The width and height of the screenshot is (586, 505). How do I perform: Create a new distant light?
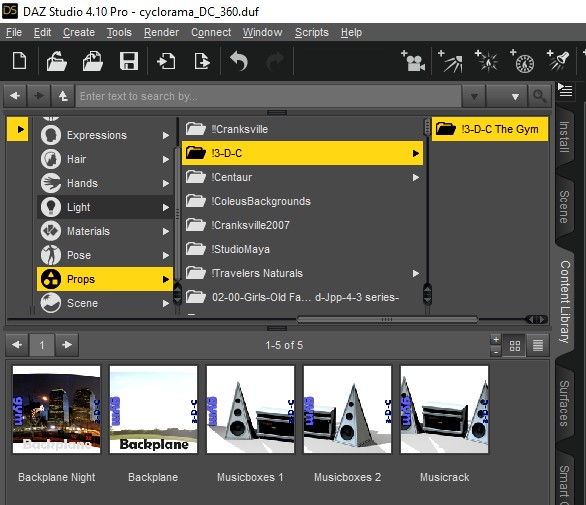pos(450,61)
